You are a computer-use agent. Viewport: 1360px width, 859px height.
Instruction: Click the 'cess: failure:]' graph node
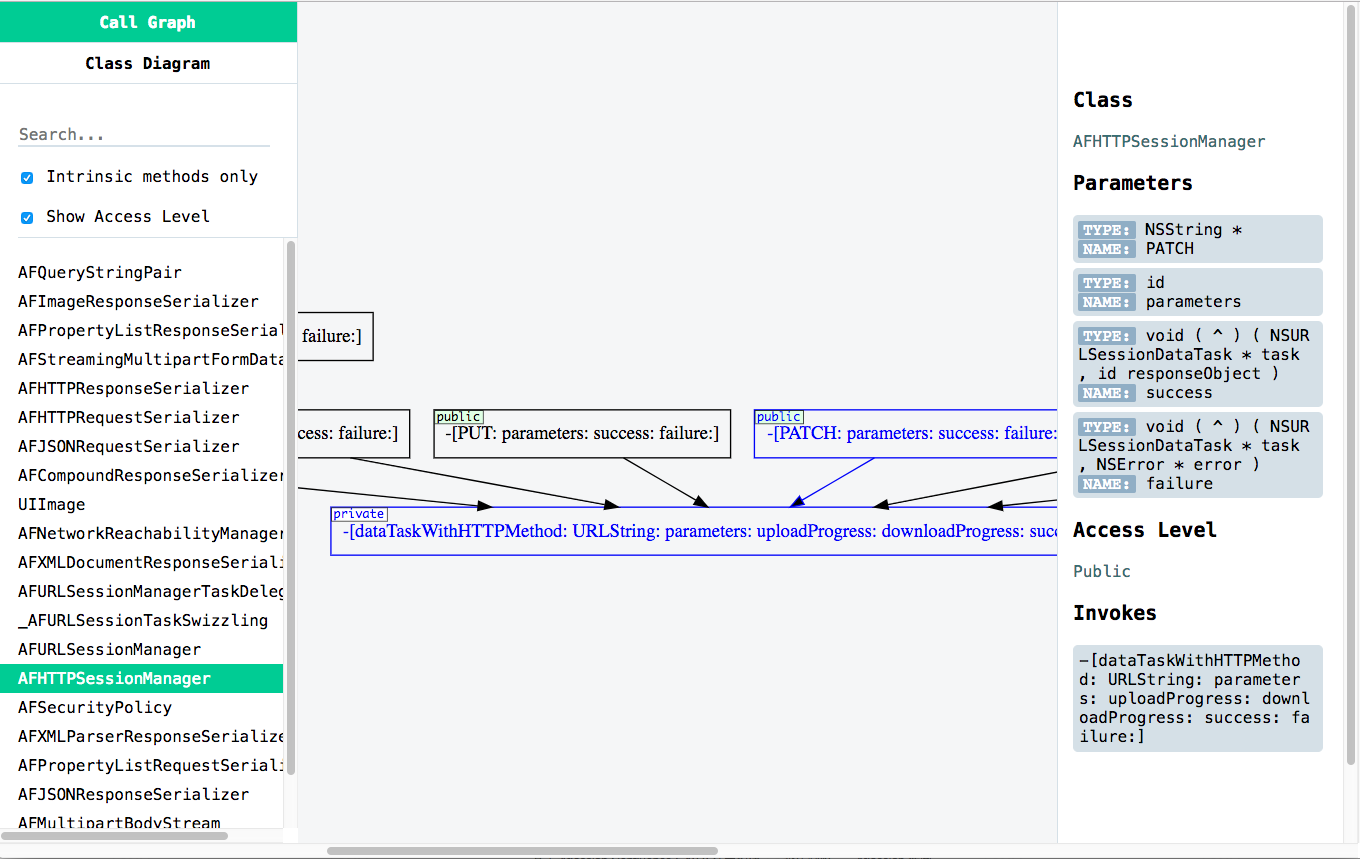click(353, 434)
